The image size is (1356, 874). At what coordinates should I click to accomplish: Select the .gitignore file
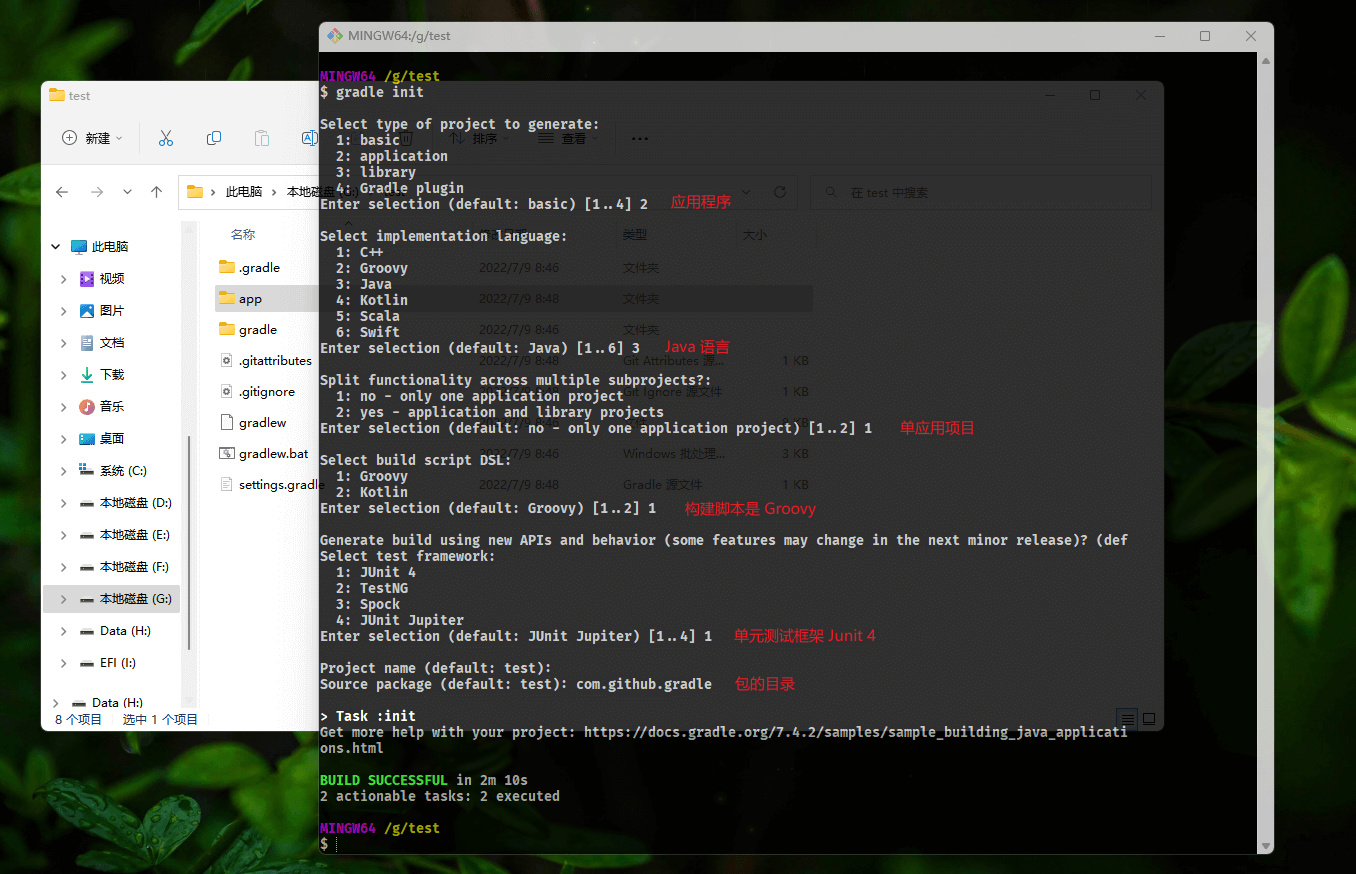[x=267, y=392]
